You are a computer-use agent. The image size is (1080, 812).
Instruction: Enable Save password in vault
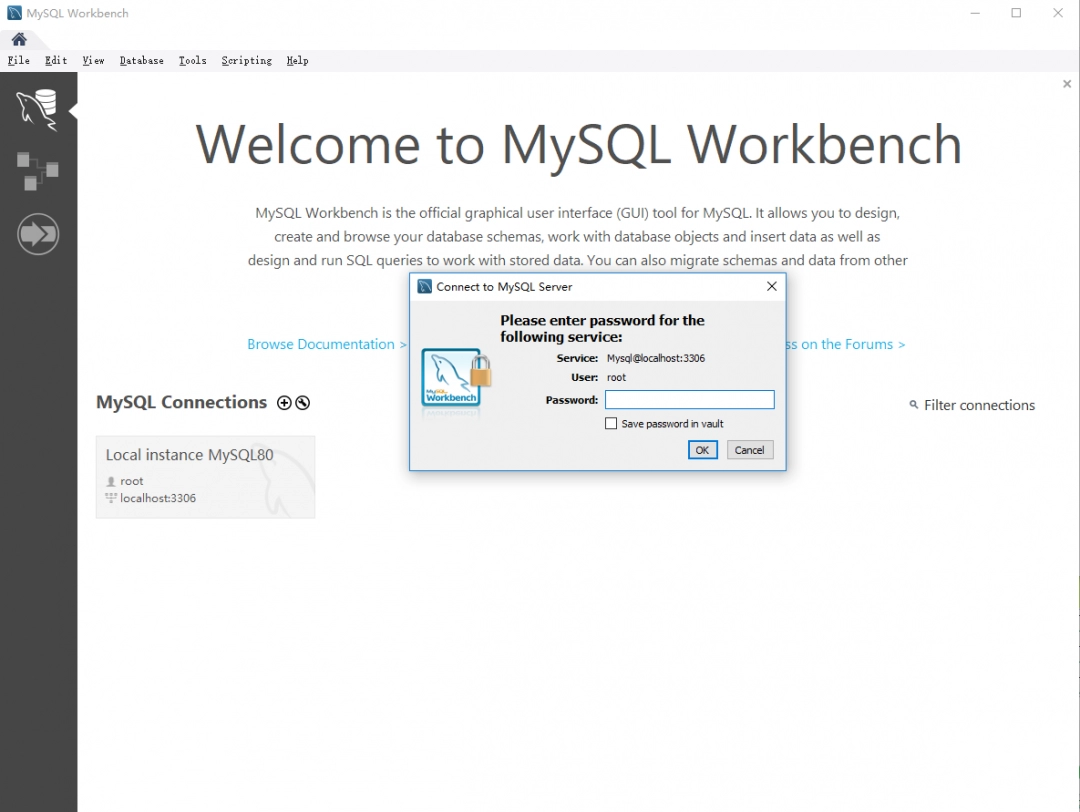611,423
